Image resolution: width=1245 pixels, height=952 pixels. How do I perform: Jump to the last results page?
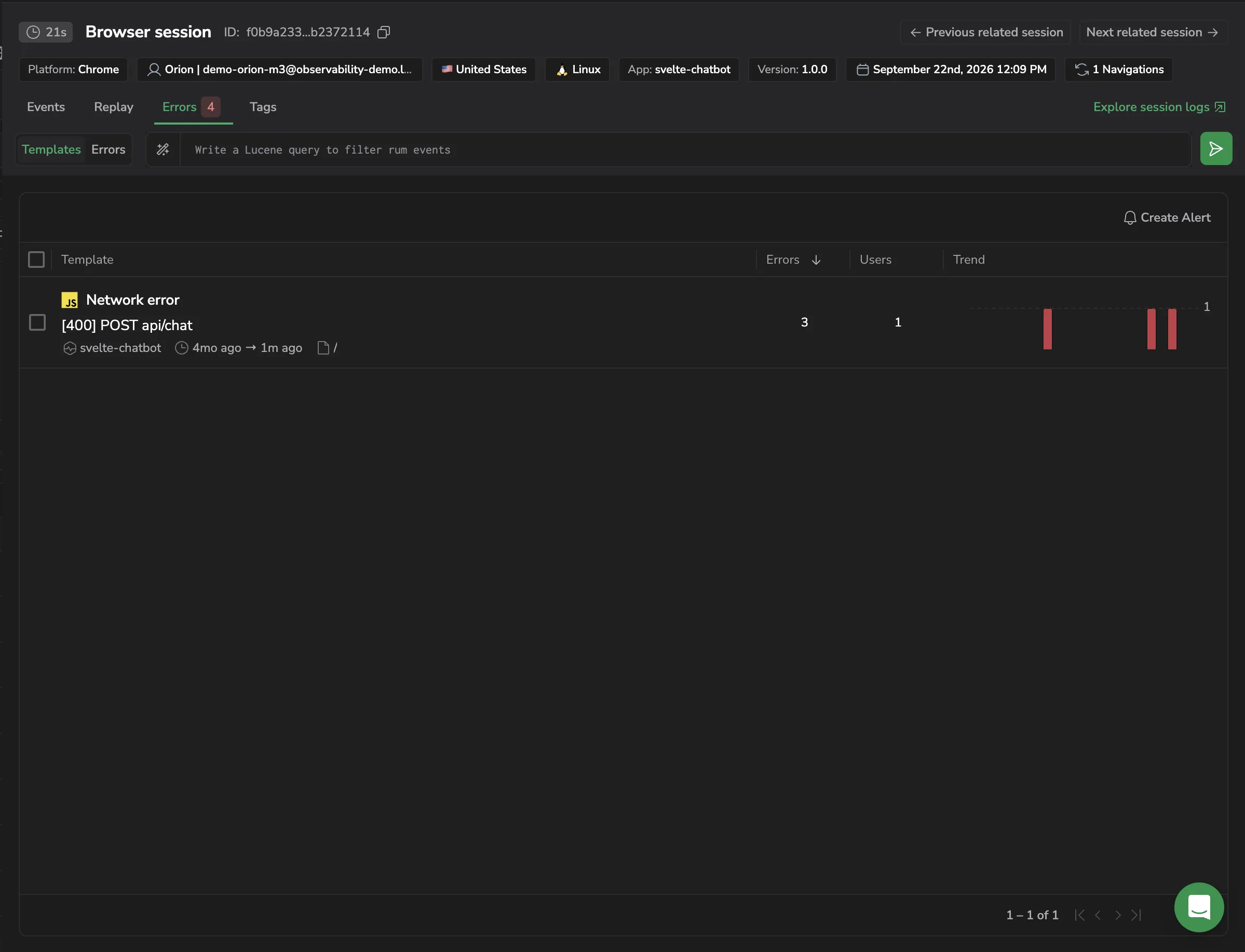tap(1136, 915)
